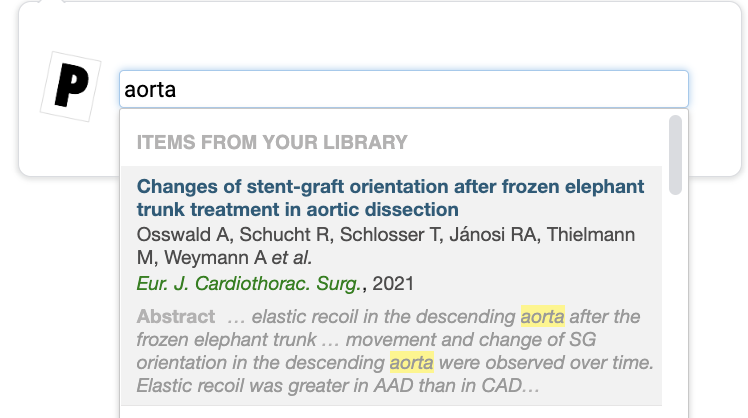The image size is (748, 418).
Task: Click the "ITEMS FROM YOUR LIBRARY" section header
Action: point(272,142)
